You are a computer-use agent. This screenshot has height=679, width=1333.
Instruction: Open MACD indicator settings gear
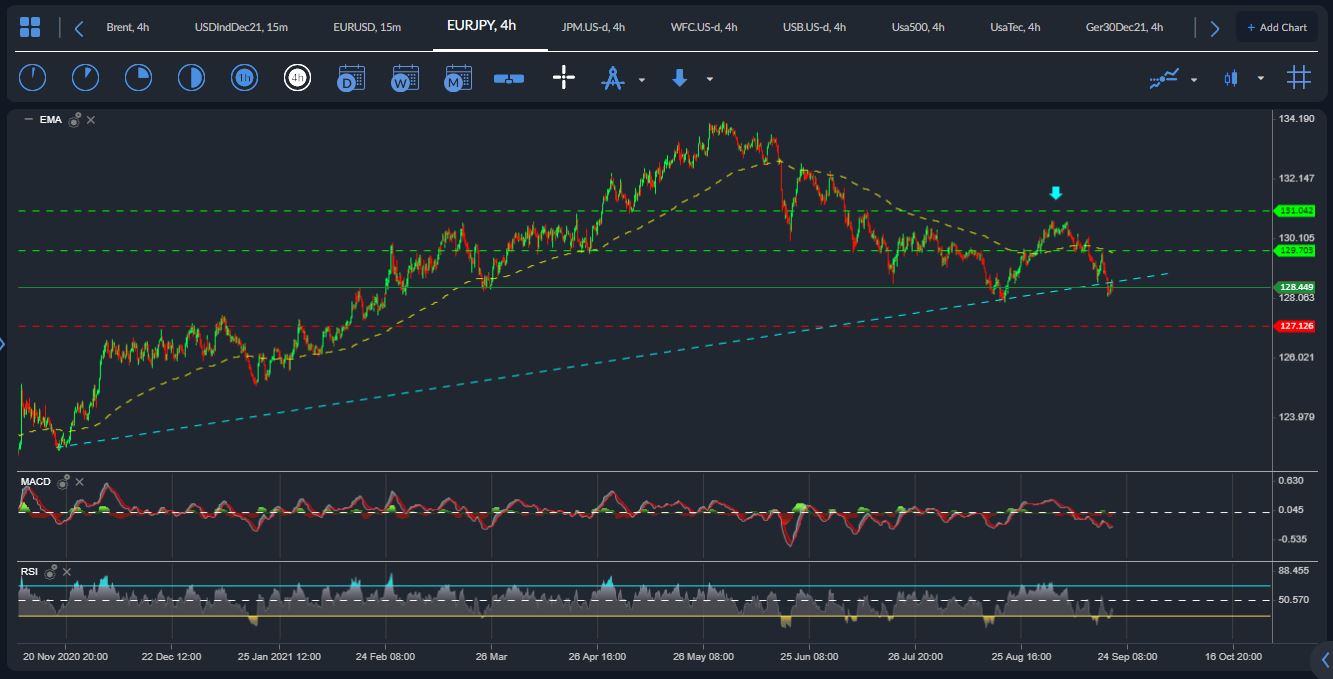click(63, 482)
